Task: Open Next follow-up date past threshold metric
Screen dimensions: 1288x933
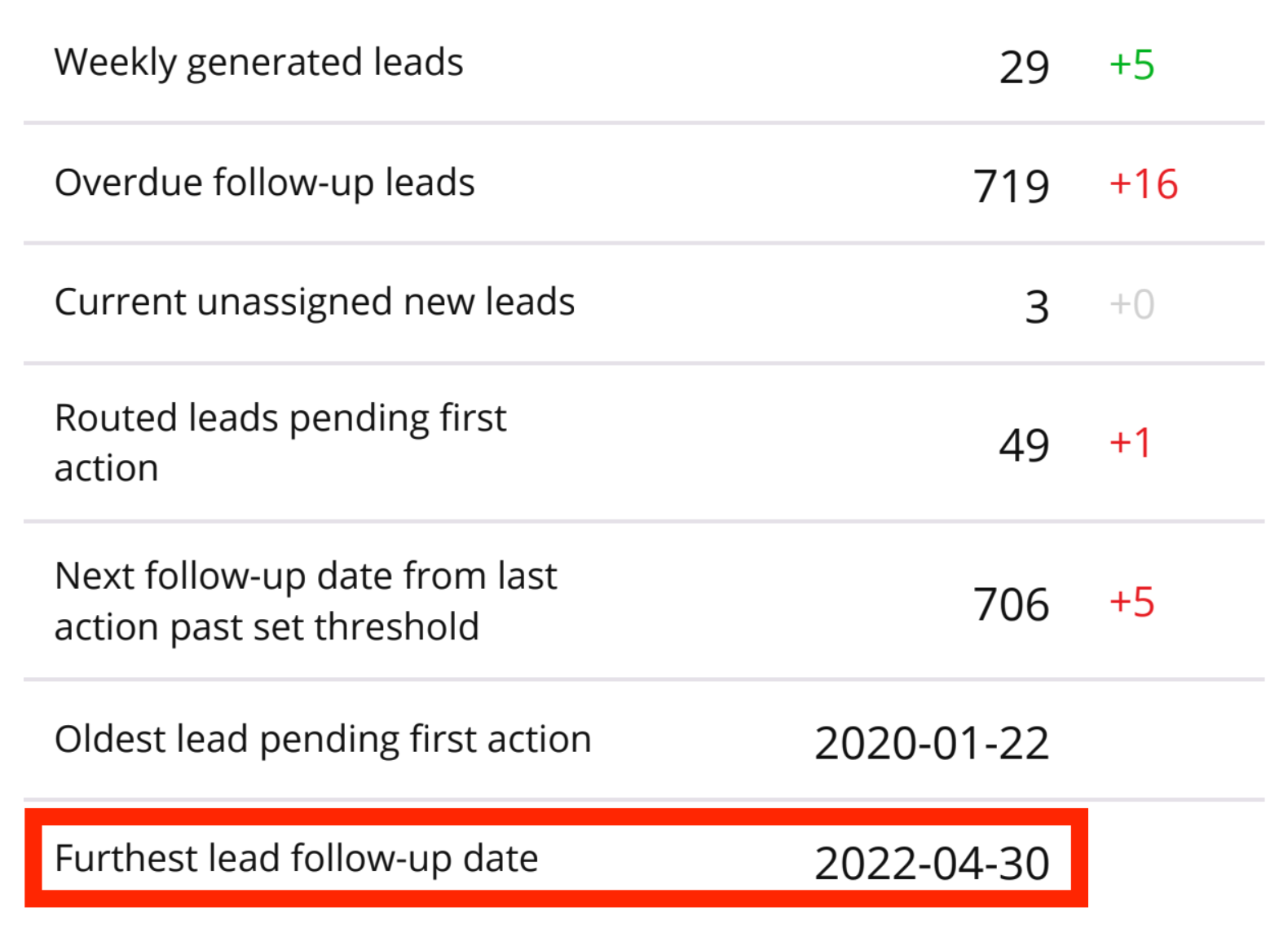Action: [x=306, y=601]
